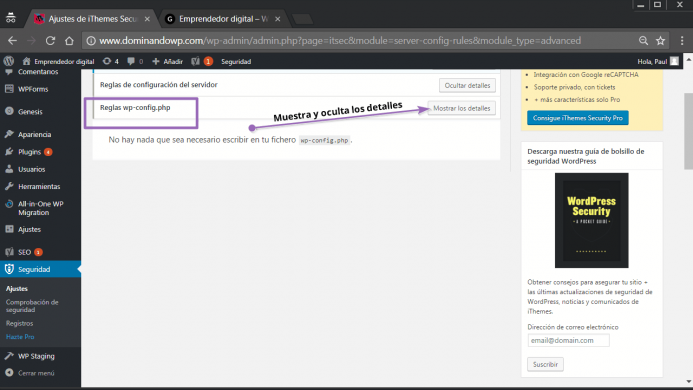This screenshot has height=390, width=693.
Task: Click the incognito icon at window top-left
Action: click(11, 18)
